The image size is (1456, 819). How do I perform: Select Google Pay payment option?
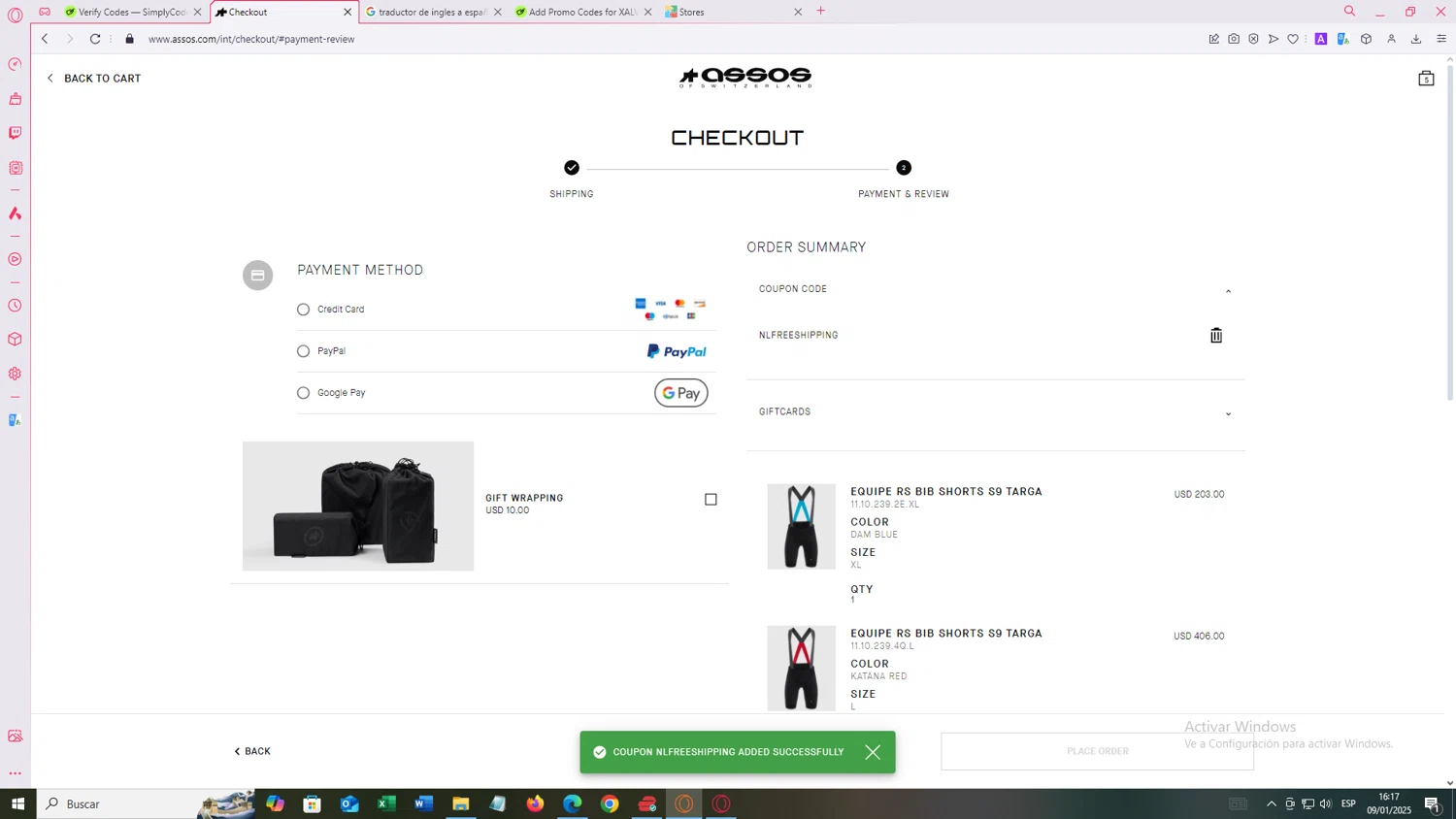[x=303, y=393]
